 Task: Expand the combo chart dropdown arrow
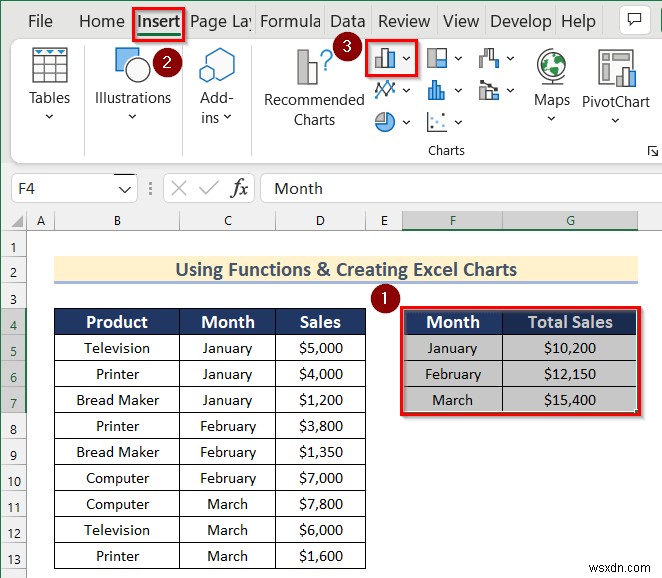(x=510, y=90)
